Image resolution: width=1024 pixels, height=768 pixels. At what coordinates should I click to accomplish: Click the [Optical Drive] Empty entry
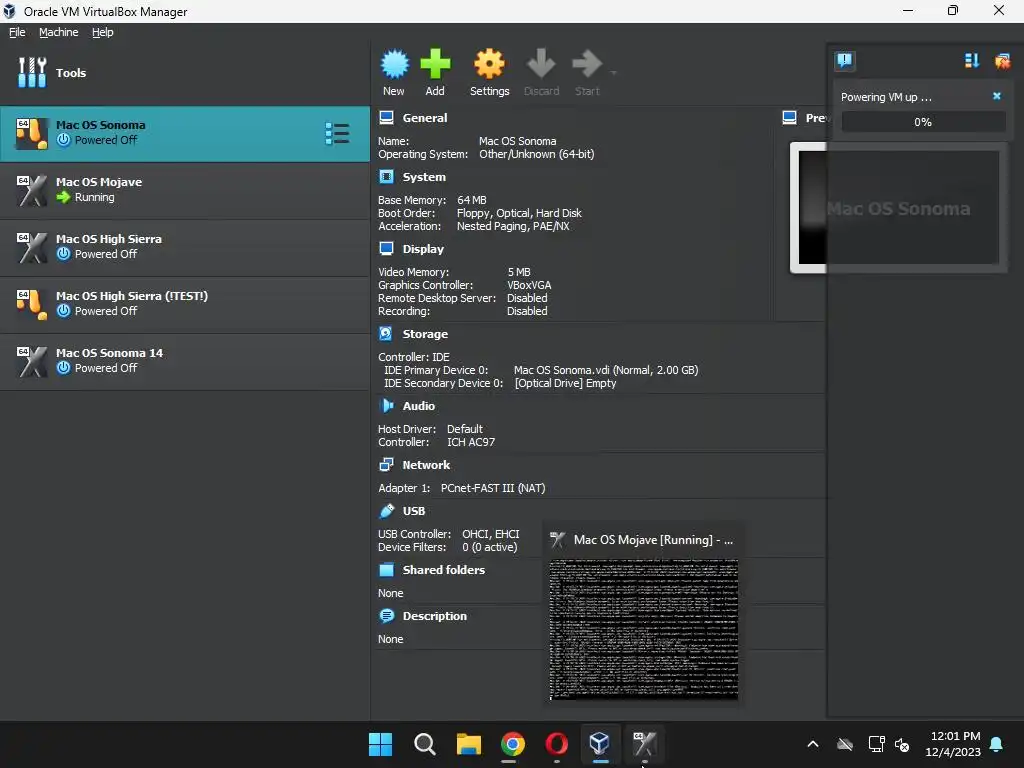point(566,383)
